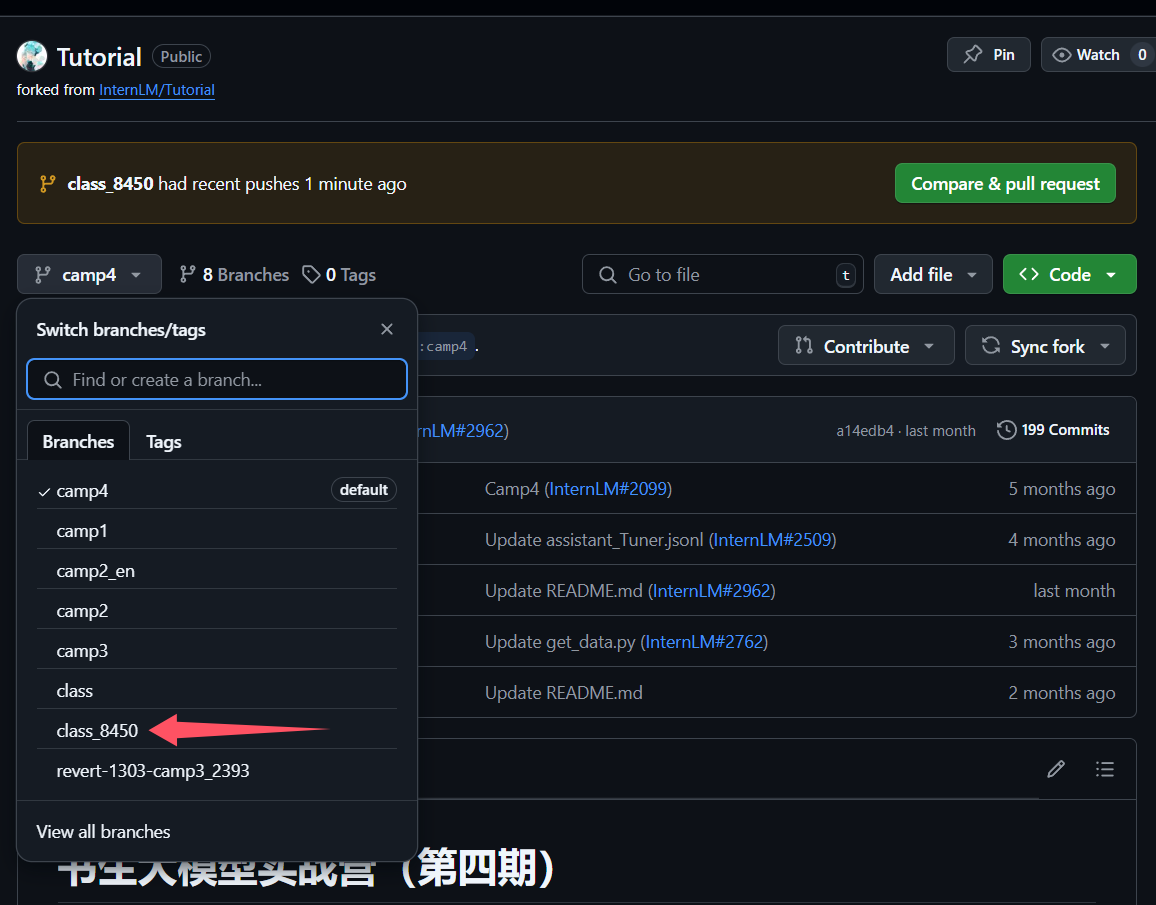1156x905 pixels.
Task: Open the Contribute dropdown
Action: click(x=866, y=346)
